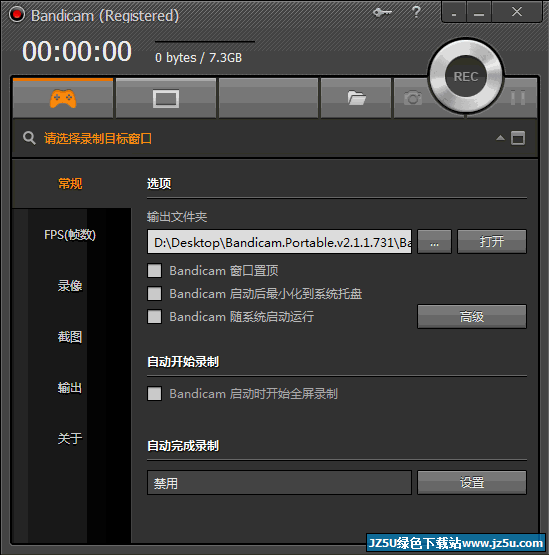Click the 高级 advanced button
The height and width of the screenshot is (555, 549).
[472, 316]
